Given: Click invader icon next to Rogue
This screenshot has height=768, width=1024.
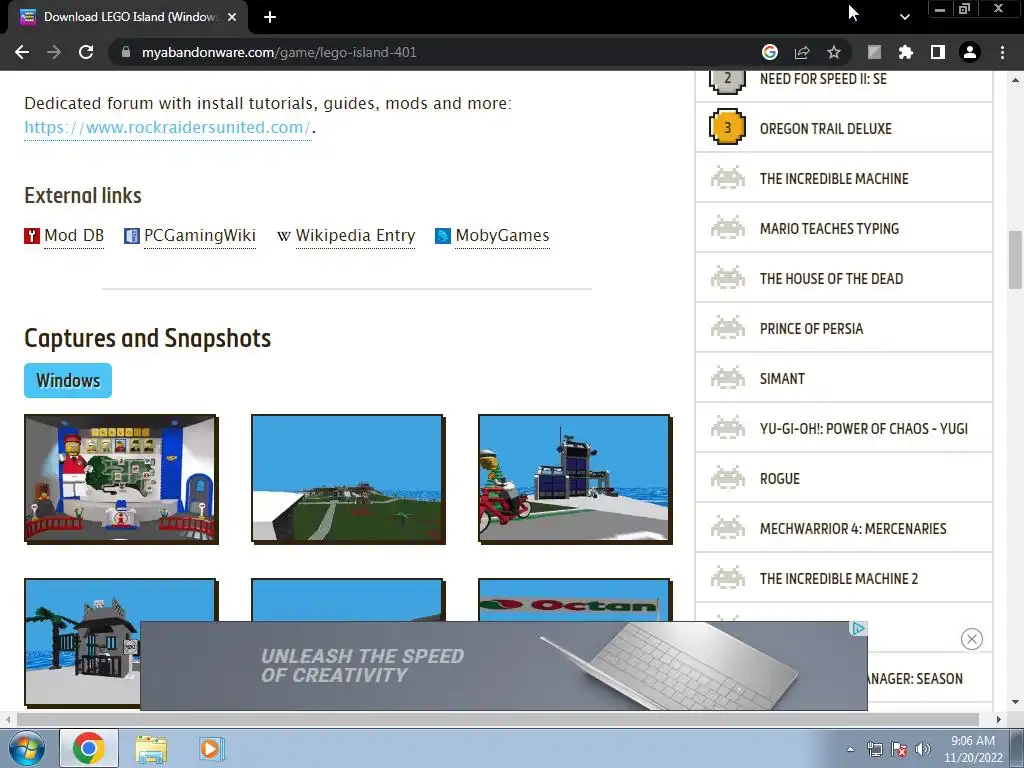Looking at the screenshot, I should 728,478.
